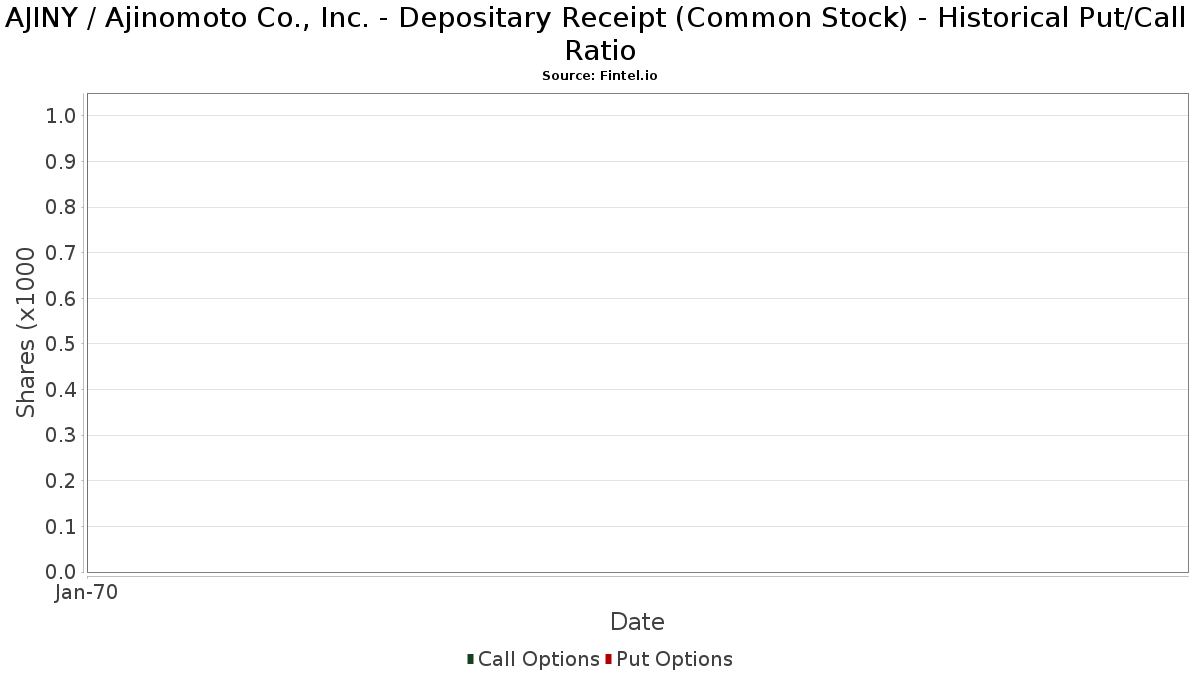
Task: Select the Jan-70 date axis label
Action: coord(86,593)
